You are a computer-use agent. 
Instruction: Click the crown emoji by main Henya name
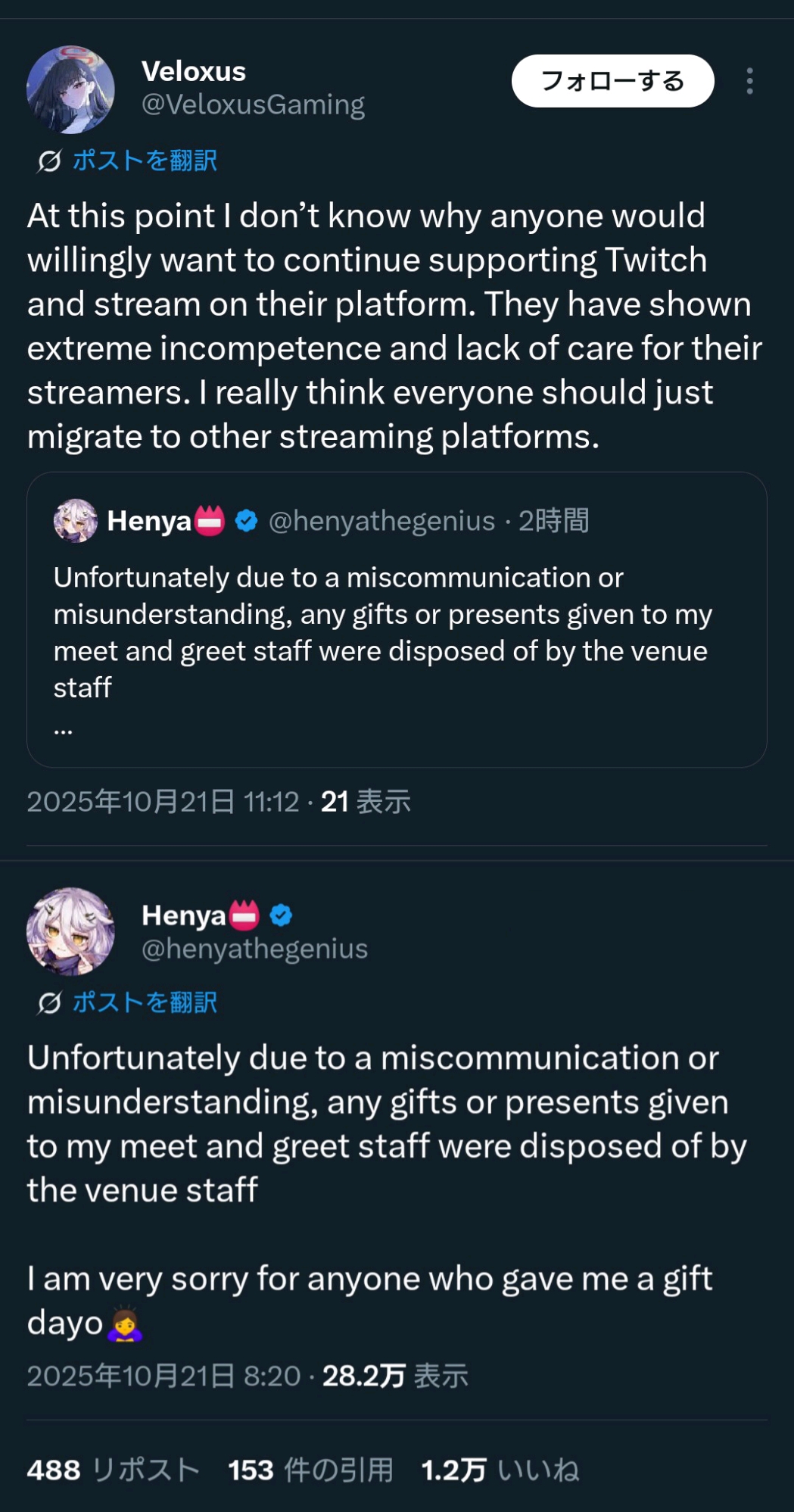(244, 915)
